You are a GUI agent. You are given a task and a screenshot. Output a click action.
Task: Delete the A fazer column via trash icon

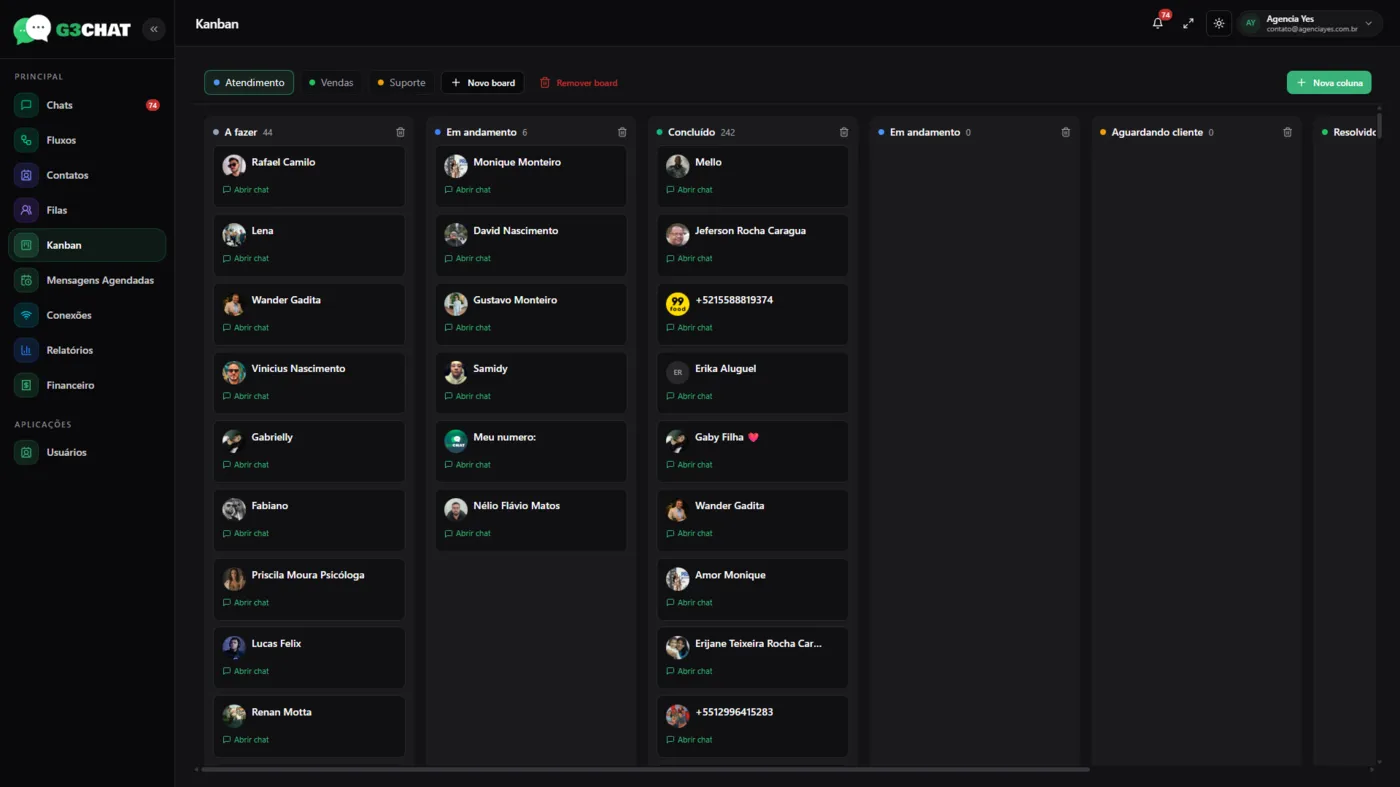[400, 132]
